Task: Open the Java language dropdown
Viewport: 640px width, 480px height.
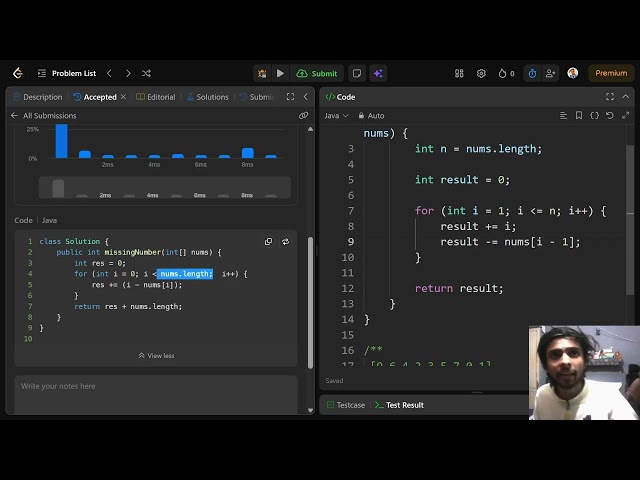Action: [336, 116]
